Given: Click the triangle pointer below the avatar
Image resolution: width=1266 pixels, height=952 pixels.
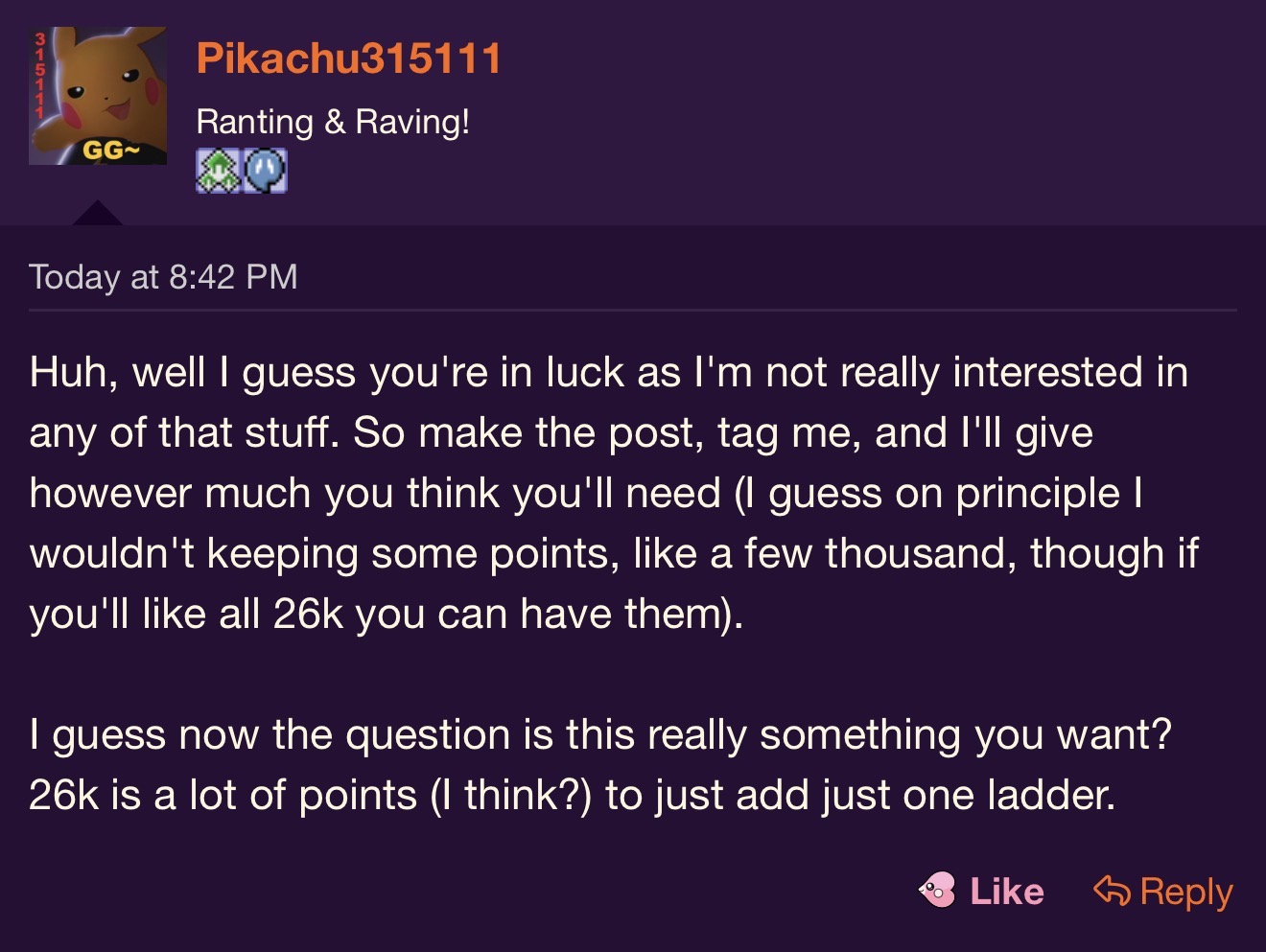Looking at the screenshot, I should 97,214.
